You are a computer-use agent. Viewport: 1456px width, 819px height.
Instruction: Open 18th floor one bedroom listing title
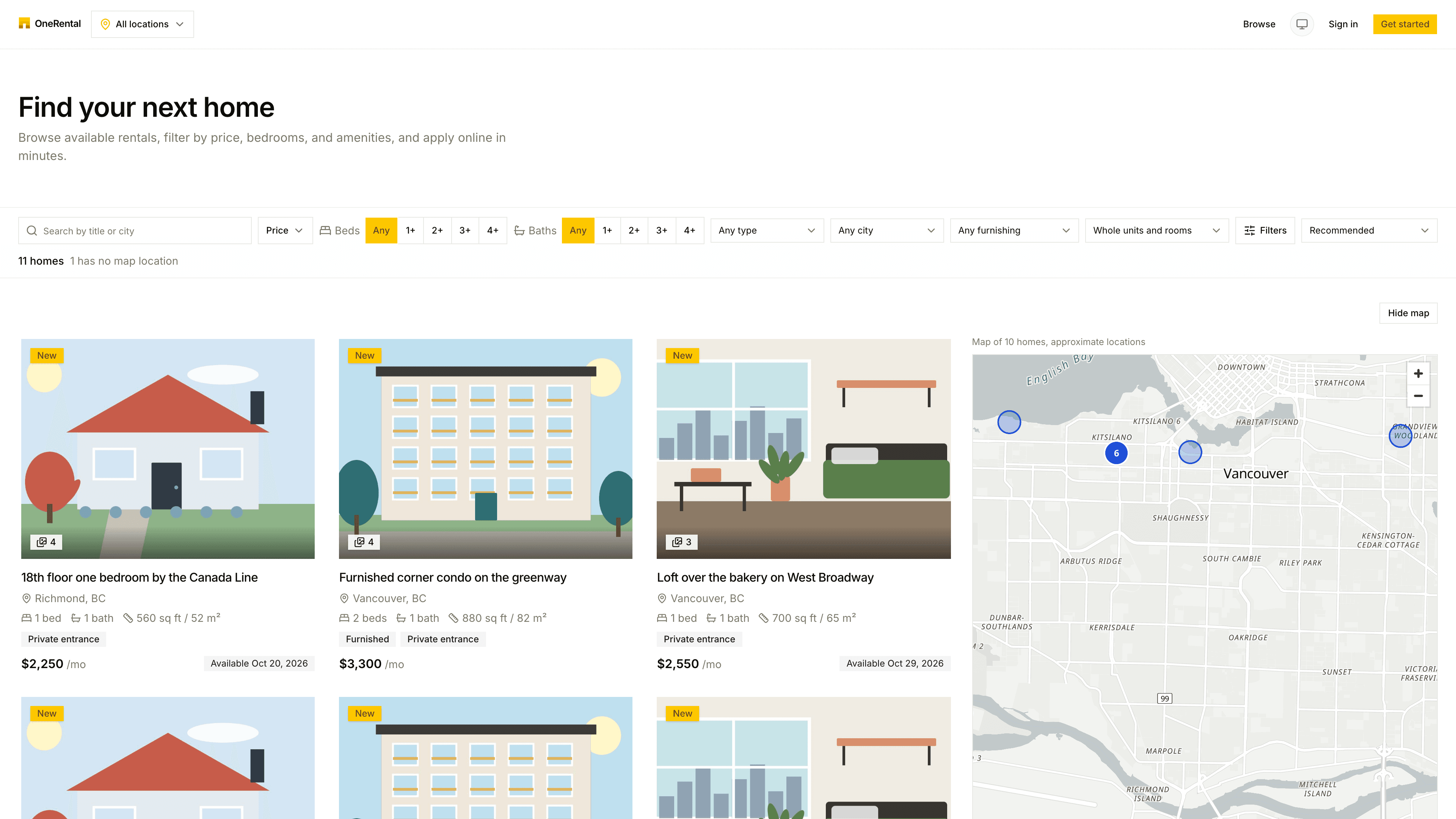click(x=140, y=577)
